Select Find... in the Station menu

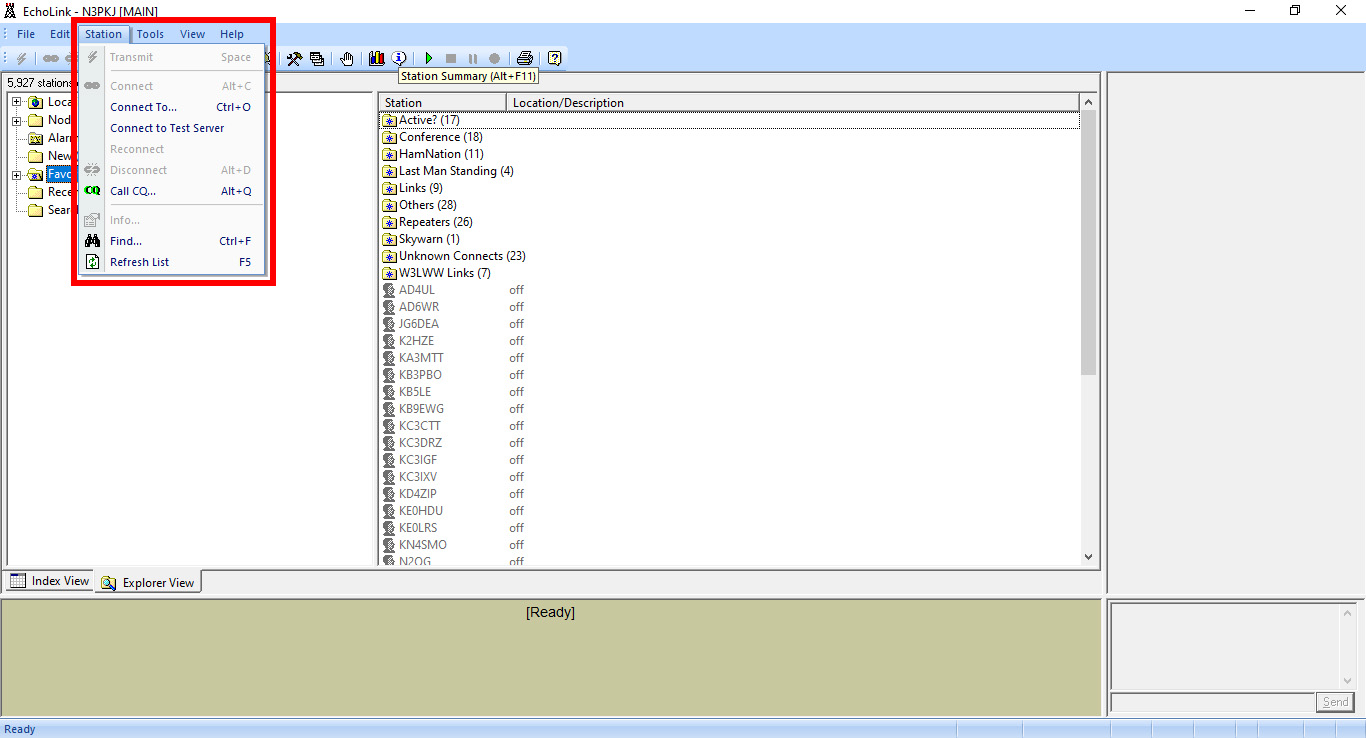pos(171,241)
